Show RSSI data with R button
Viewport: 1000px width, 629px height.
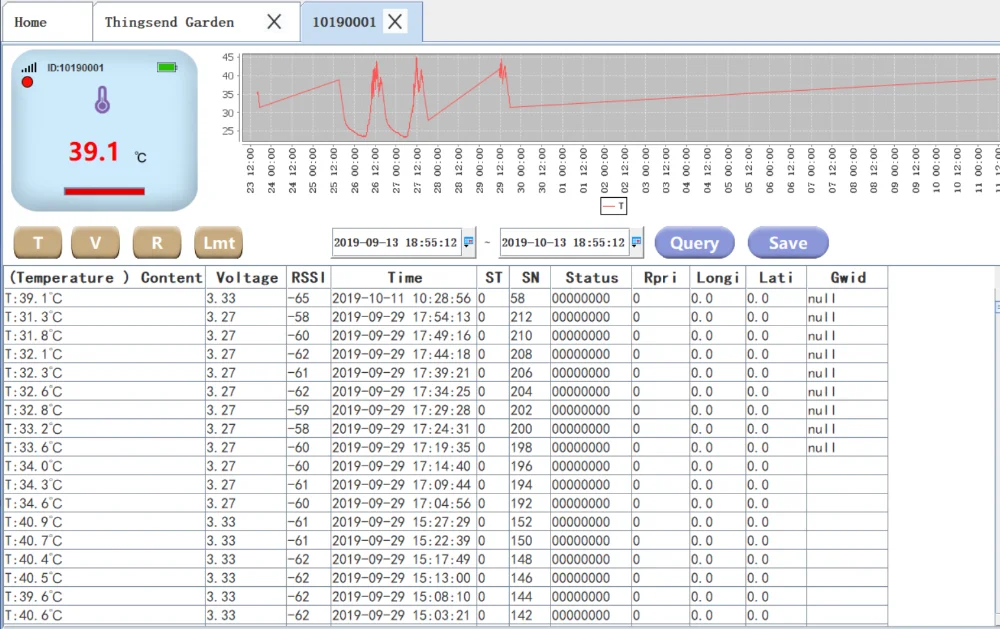point(157,243)
